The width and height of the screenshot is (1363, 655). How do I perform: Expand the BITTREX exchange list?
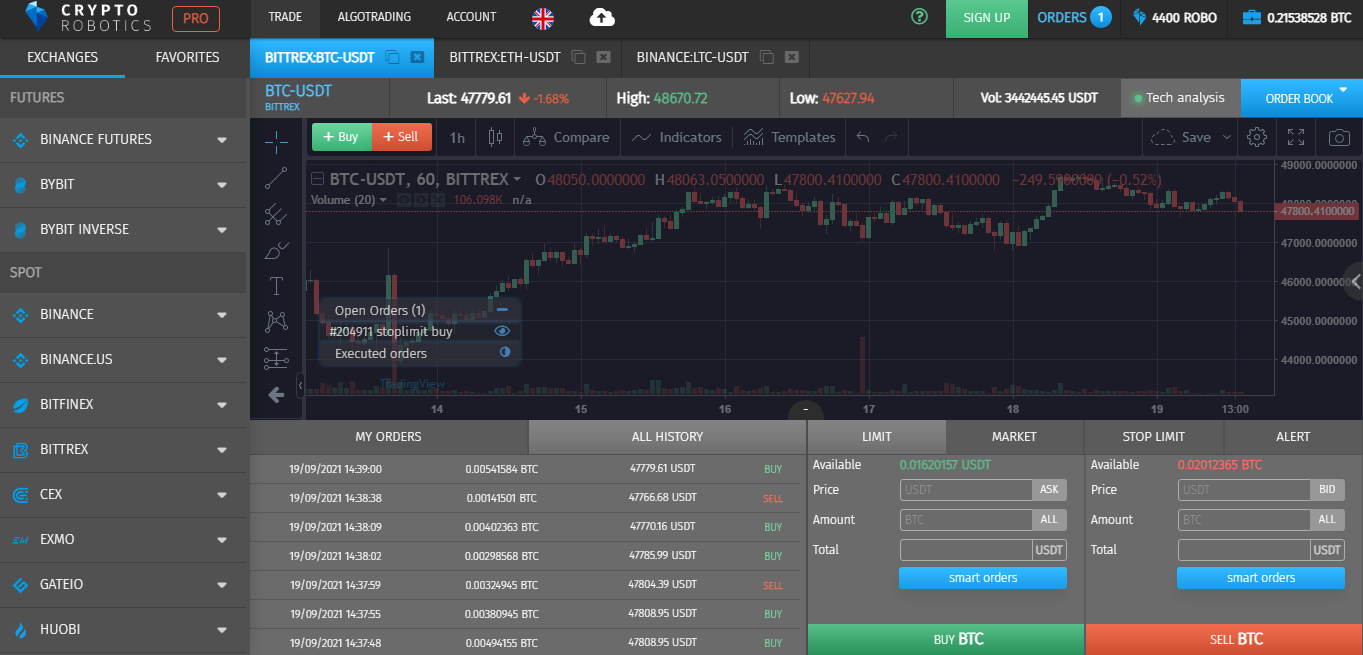(222, 449)
